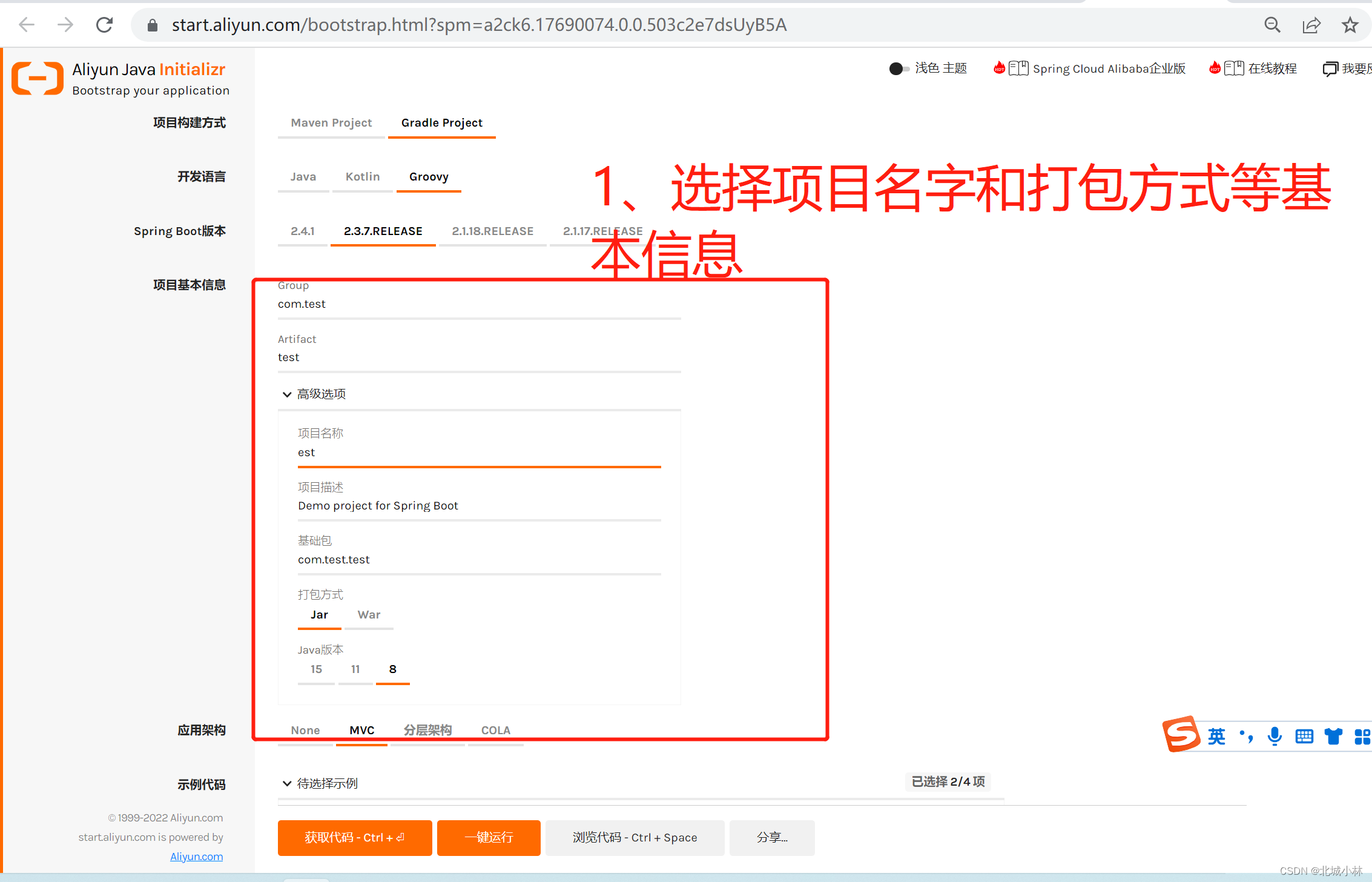Select Gradle Project build type
The image size is (1372, 882).
coord(442,123)
